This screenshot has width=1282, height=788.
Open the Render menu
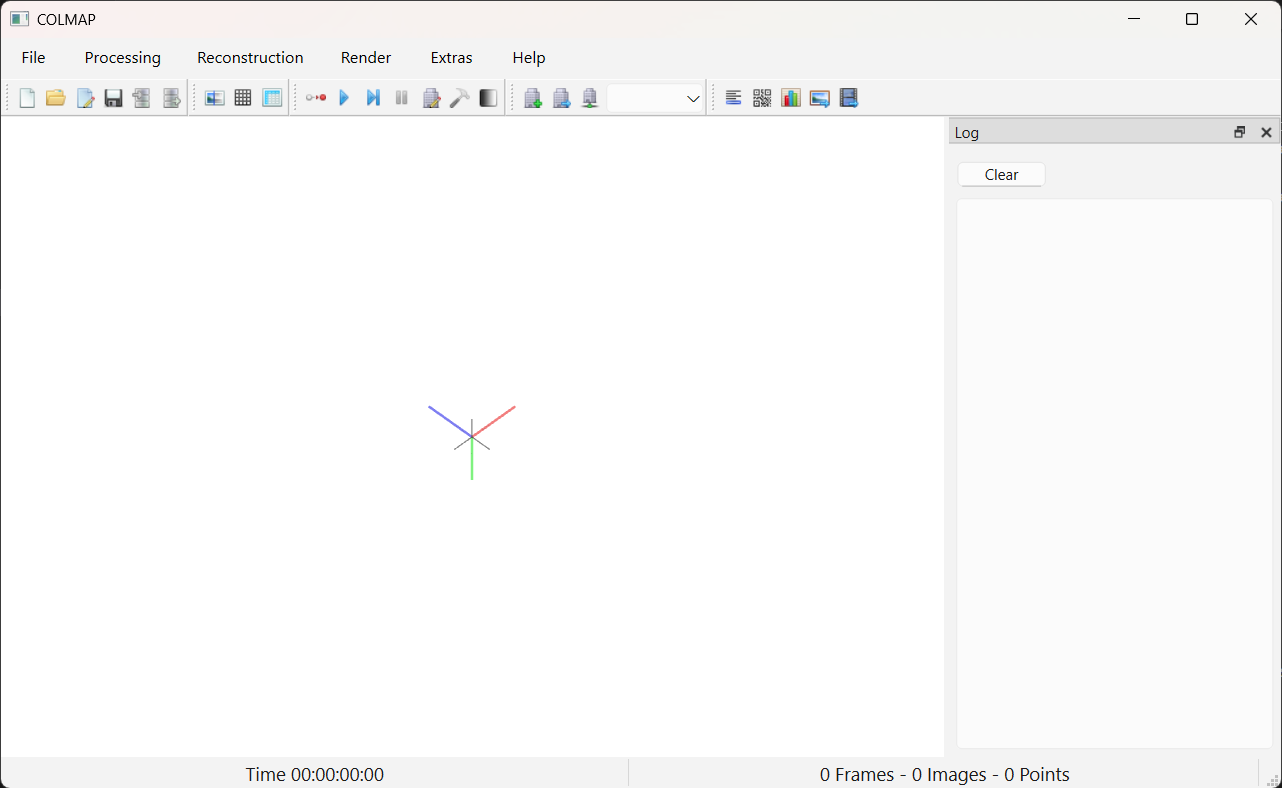pyautogui.click(x=366, y=58)
